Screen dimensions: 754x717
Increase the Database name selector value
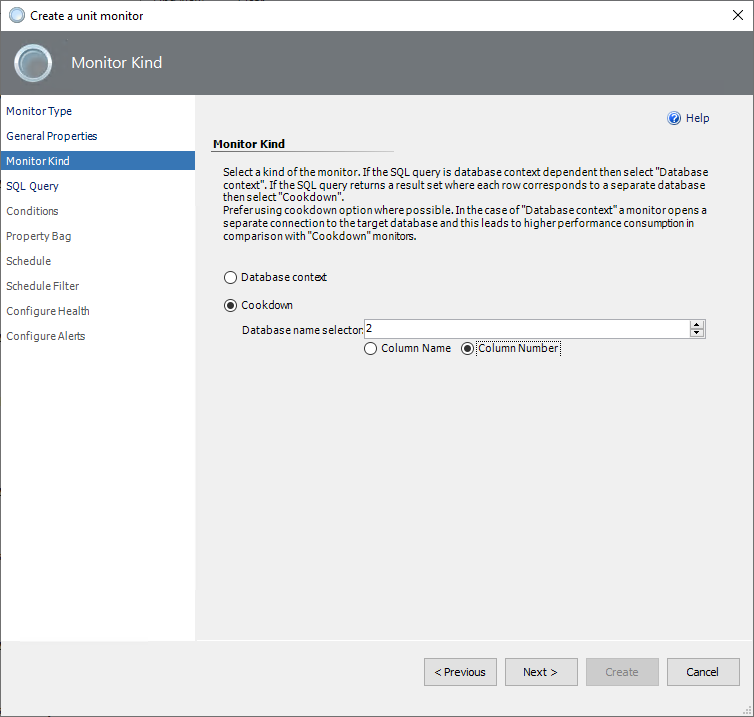(697, 325)
